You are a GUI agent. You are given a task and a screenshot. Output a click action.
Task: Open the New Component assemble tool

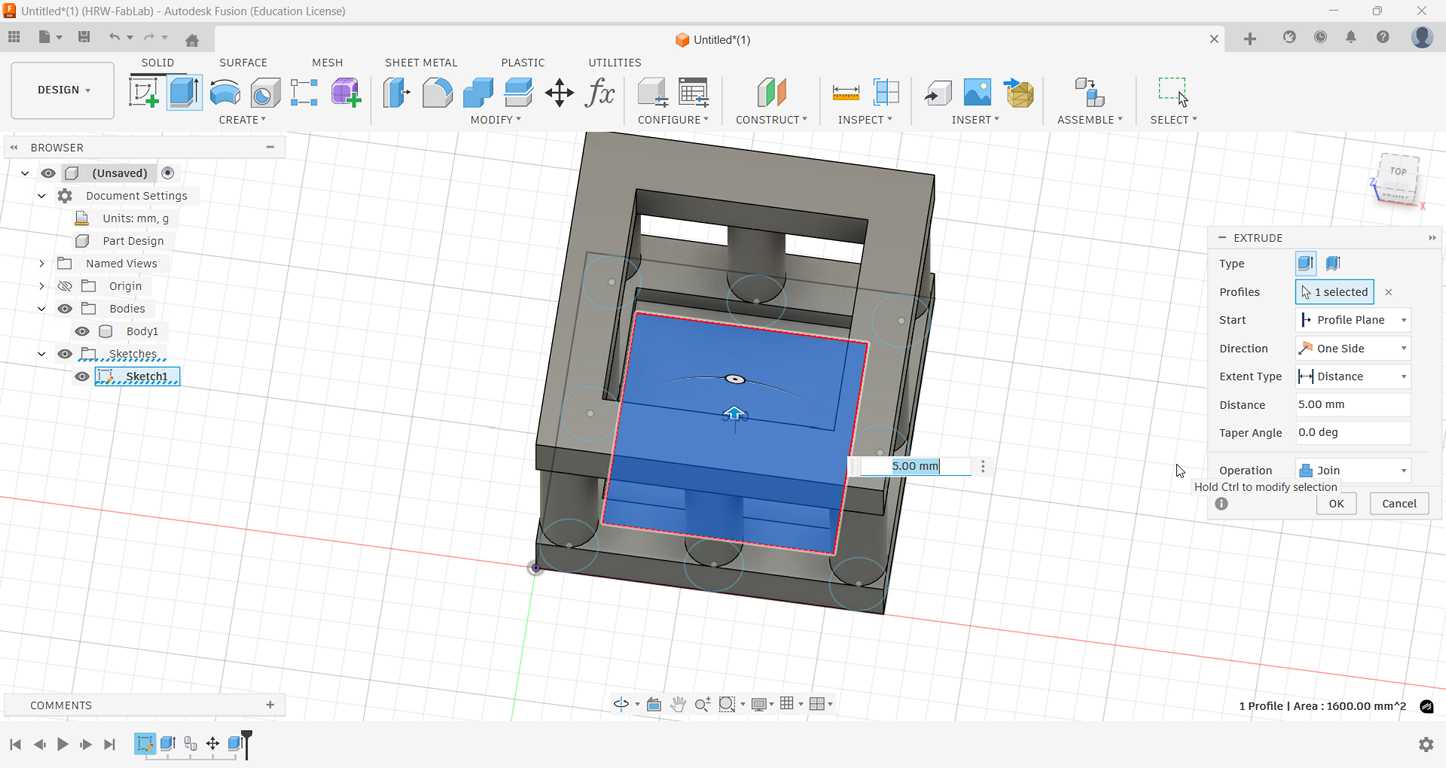click(x=1089, y=93)
